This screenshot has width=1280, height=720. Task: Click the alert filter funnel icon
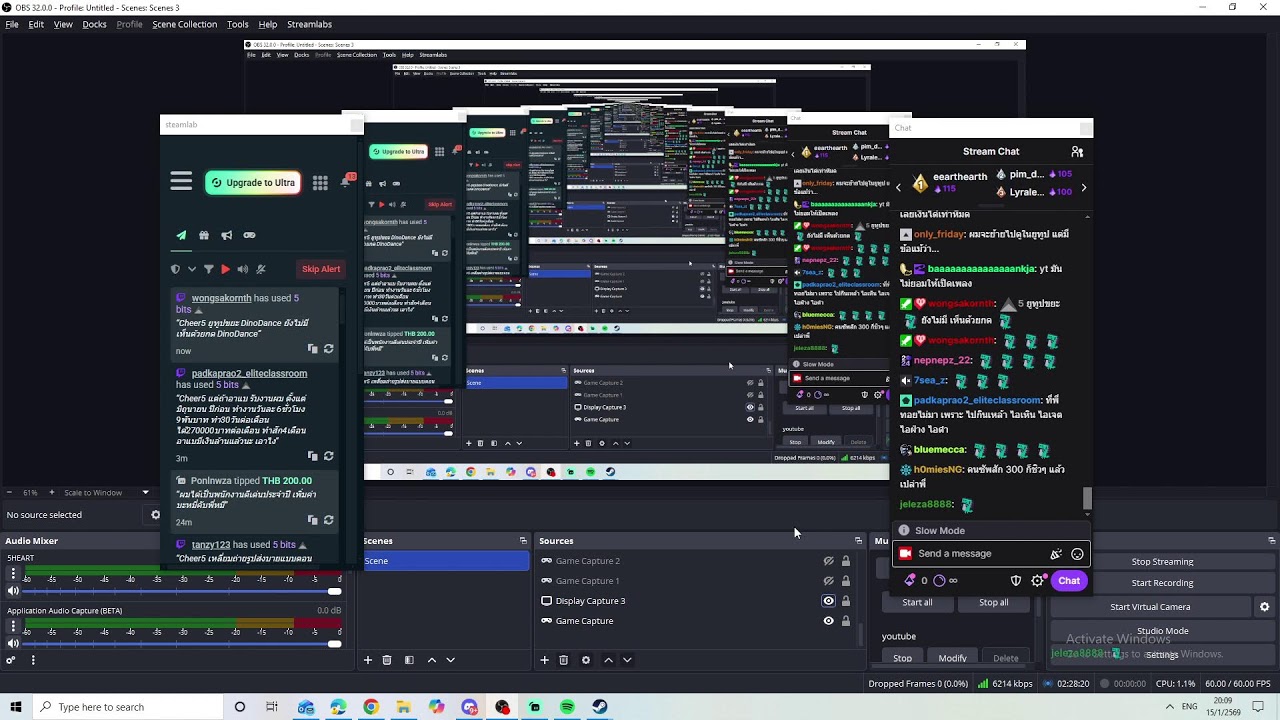click(x=208, y=269)
